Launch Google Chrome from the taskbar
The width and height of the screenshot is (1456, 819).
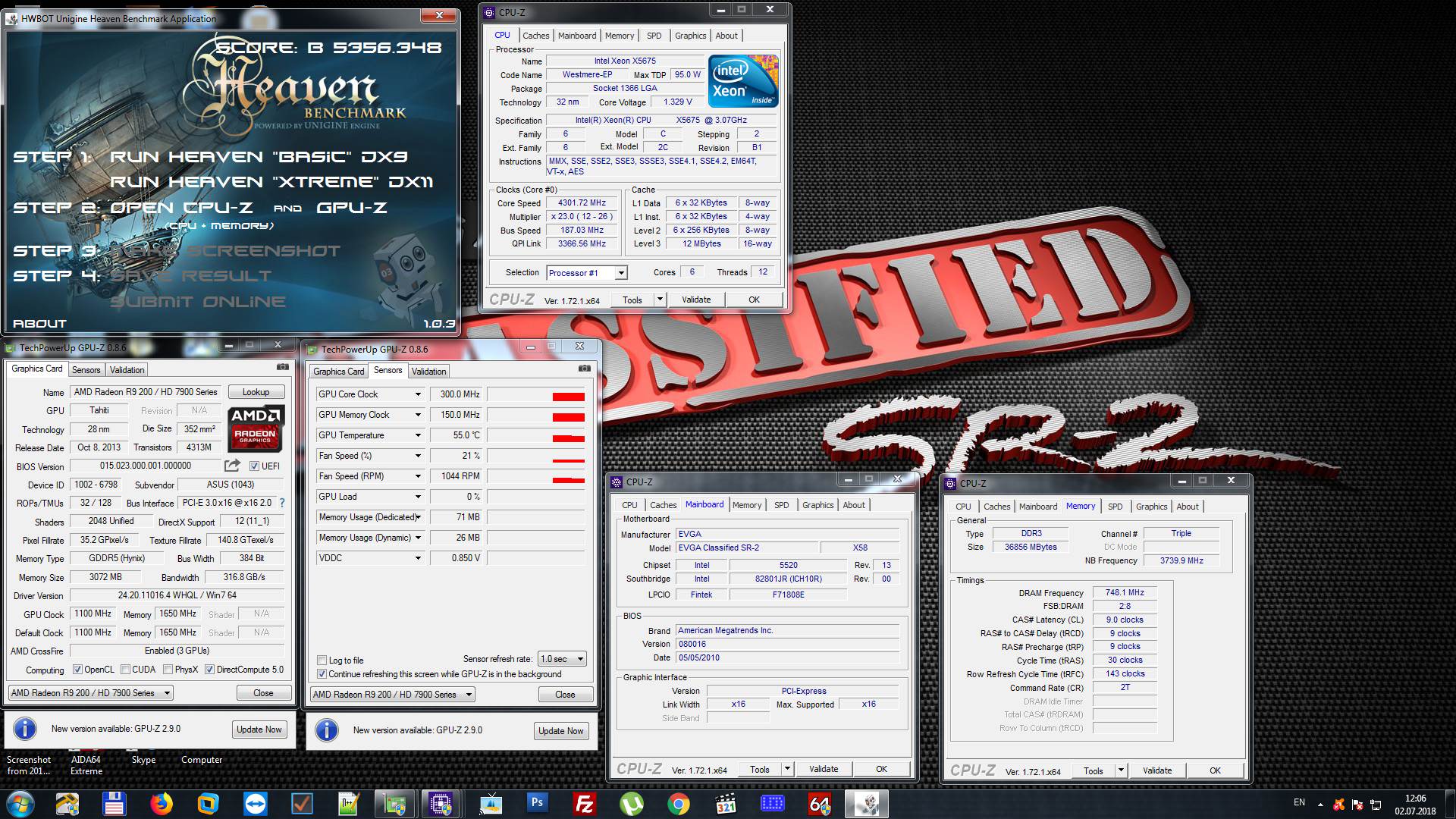tap(678, 803)
